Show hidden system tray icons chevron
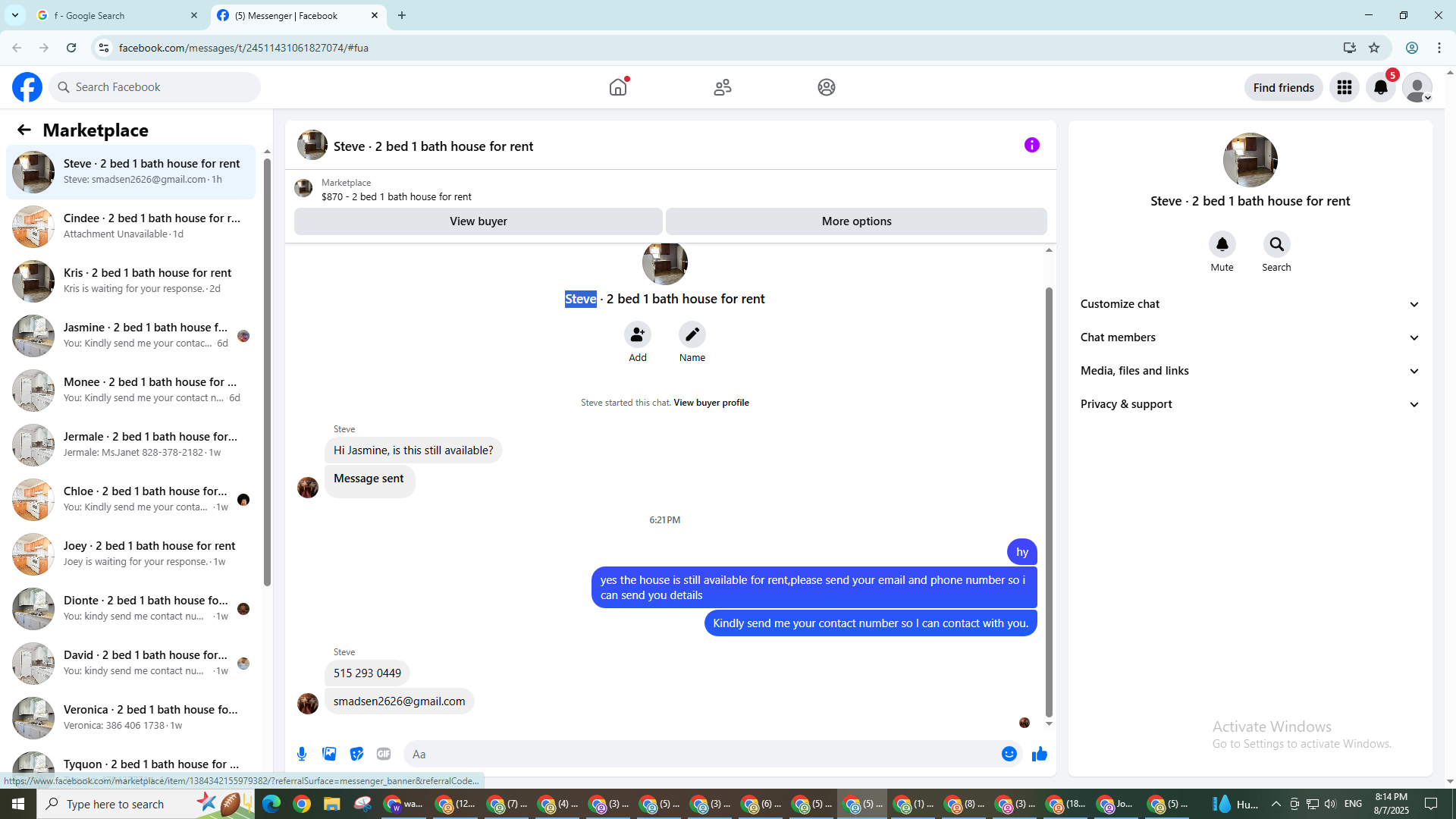 pyautogui.click(x=1276, y=804)
